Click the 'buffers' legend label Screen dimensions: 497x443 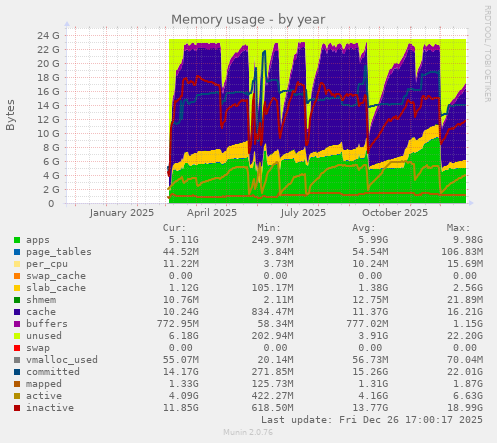[x=47, y=324]
